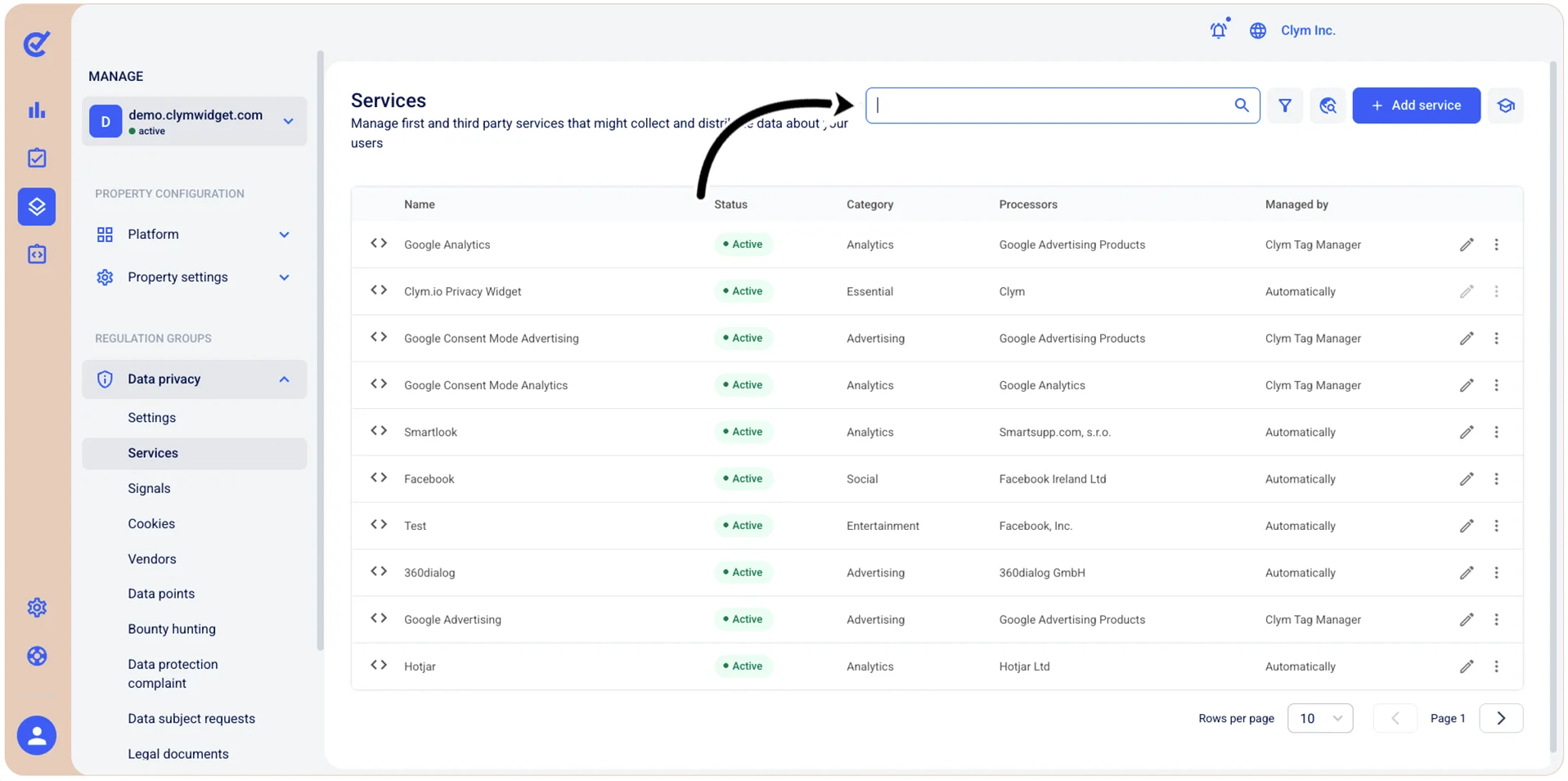Open the Rows per page dropdown
The image size is (1568, 781).
(x=1320, y=718)
